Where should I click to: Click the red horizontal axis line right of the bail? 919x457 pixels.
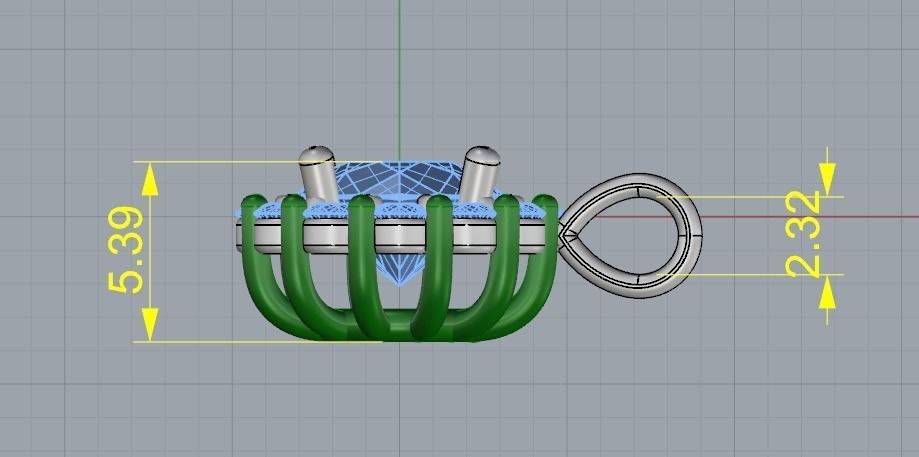pyautogui.click(x=812, y=217)
